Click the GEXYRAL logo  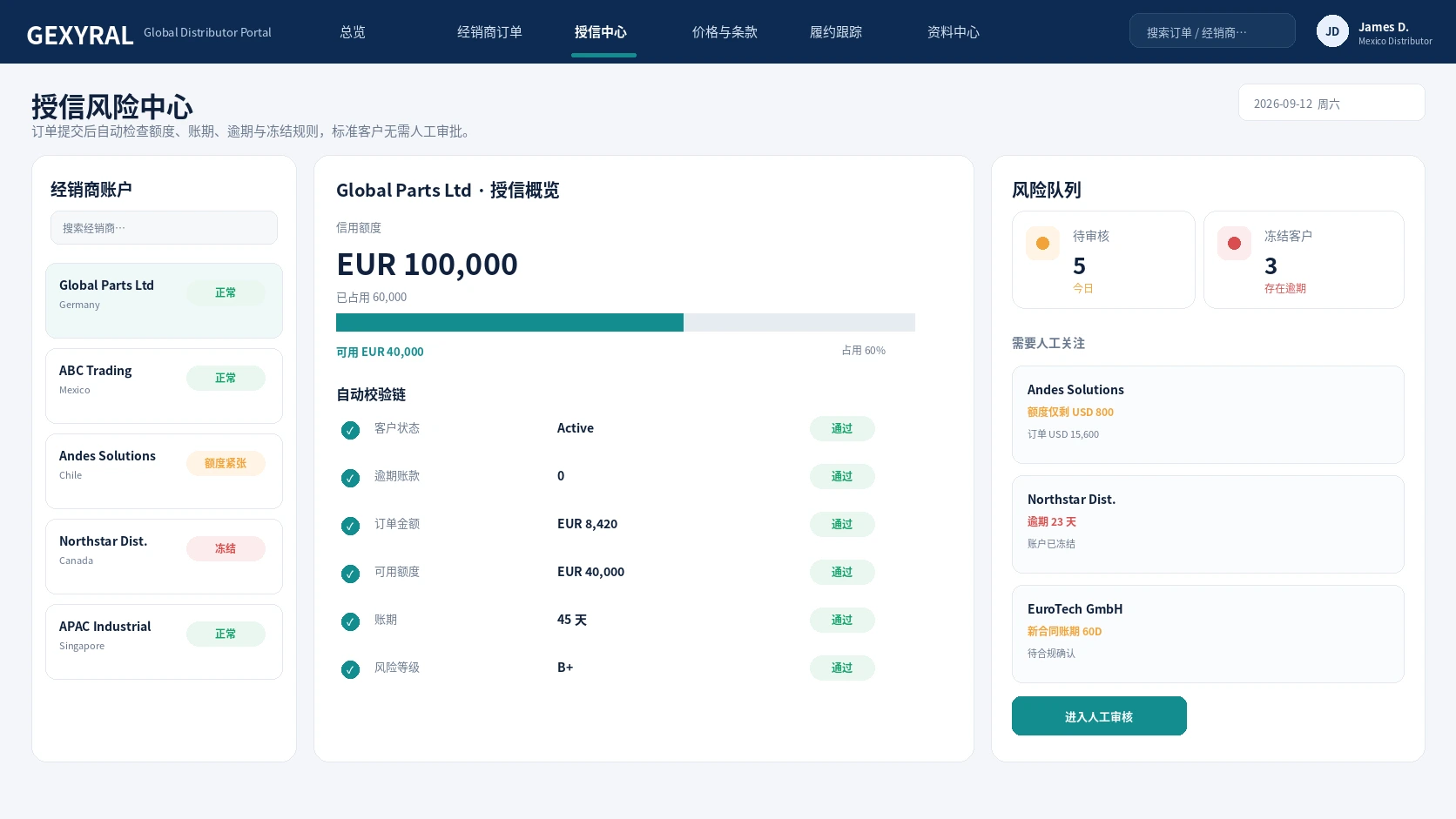80,35
